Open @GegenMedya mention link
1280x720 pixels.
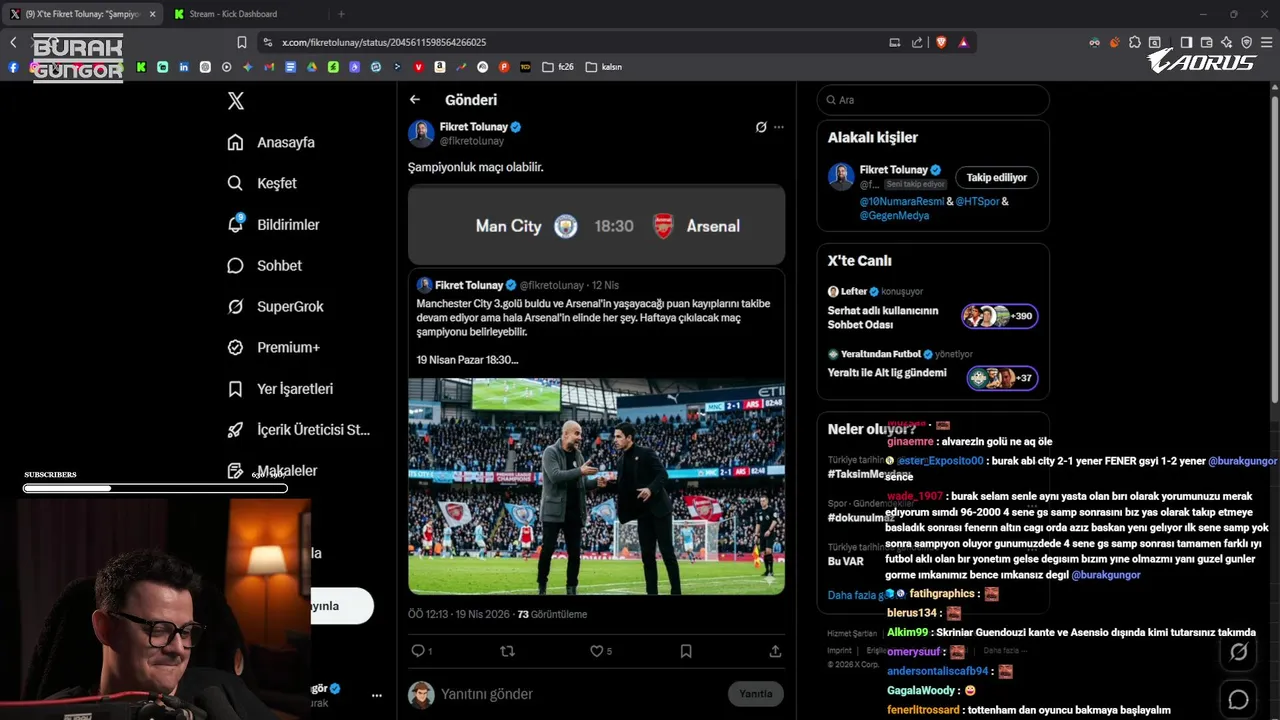[894, 215]
